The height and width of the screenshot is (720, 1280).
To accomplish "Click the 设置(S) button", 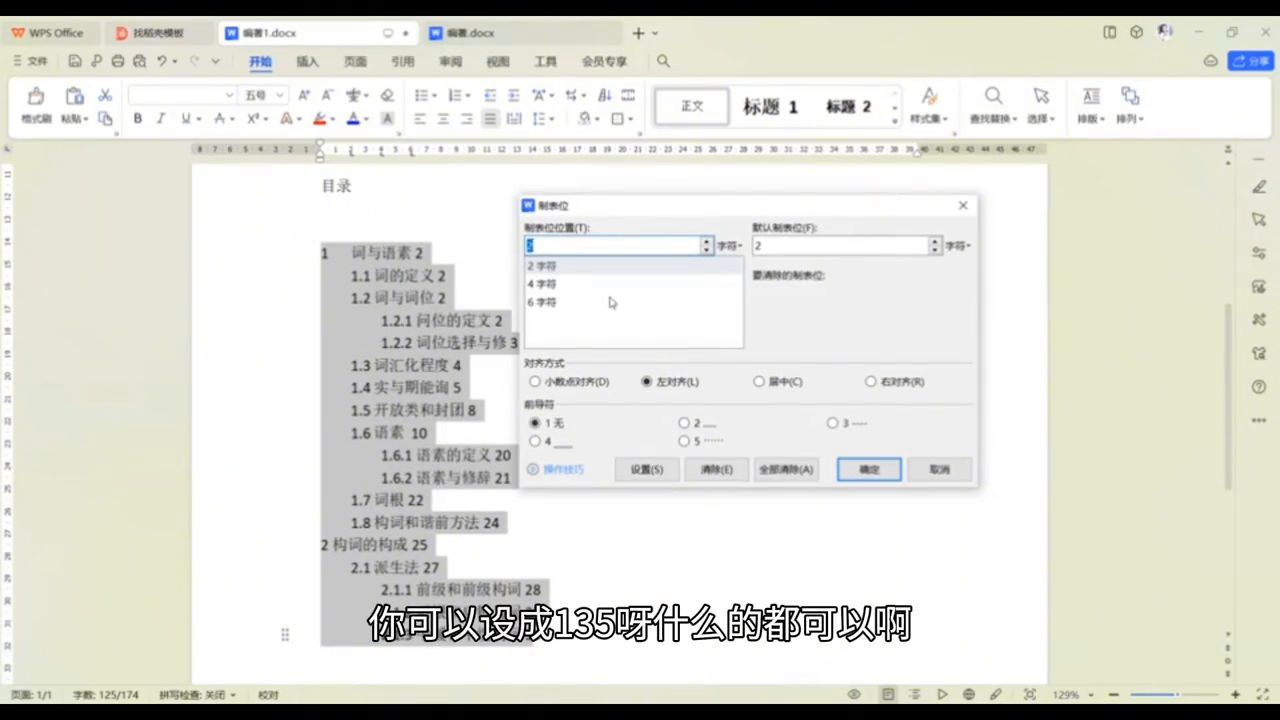I will point(647,469).
